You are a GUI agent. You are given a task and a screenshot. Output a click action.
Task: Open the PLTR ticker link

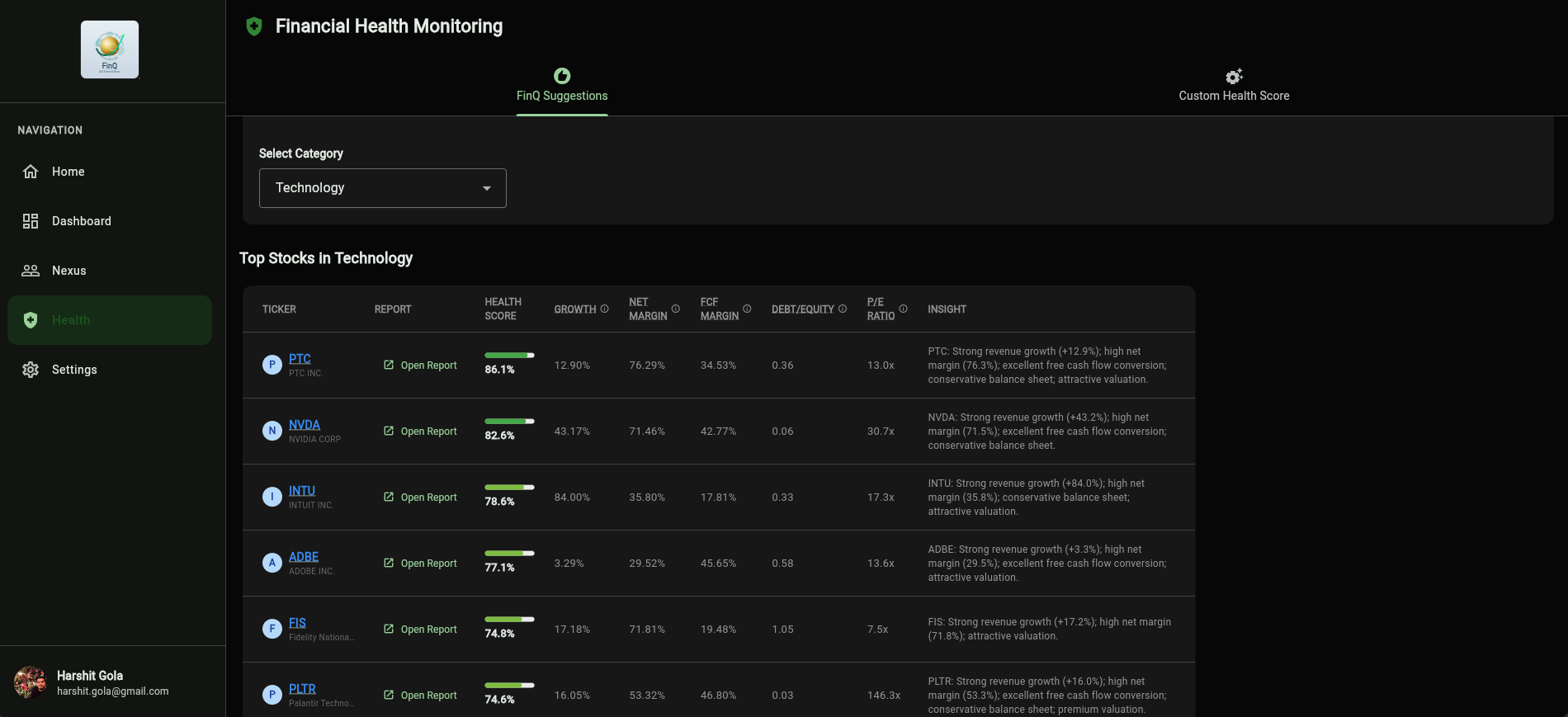[302, 689]
